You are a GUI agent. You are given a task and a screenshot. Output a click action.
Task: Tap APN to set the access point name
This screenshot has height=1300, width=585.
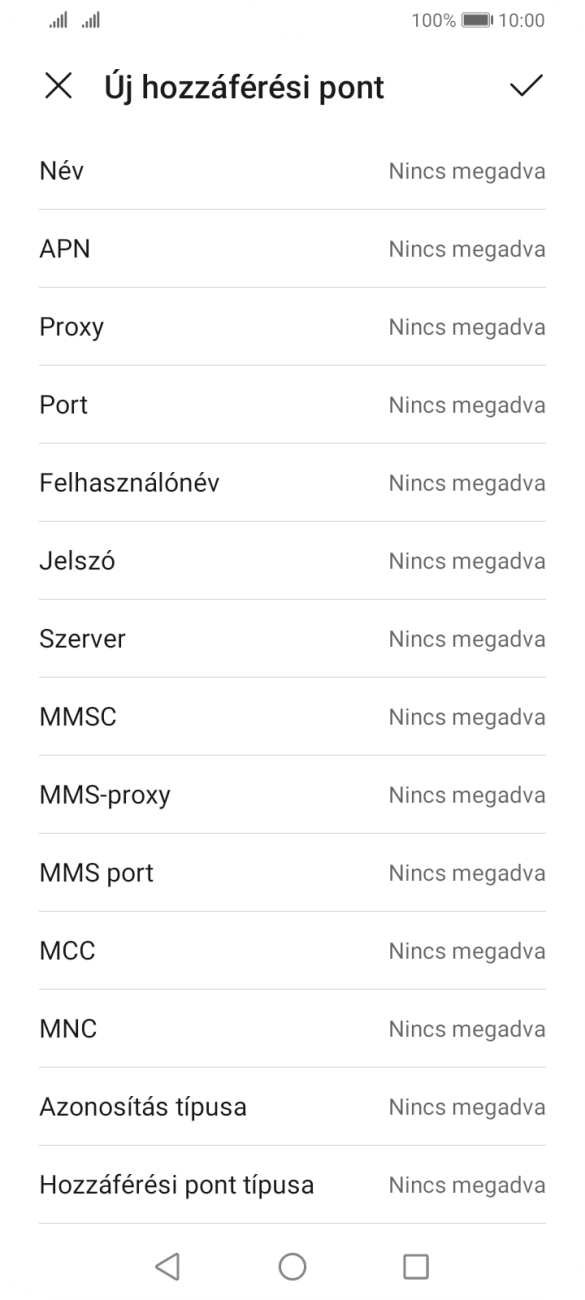tap(291, 249)
